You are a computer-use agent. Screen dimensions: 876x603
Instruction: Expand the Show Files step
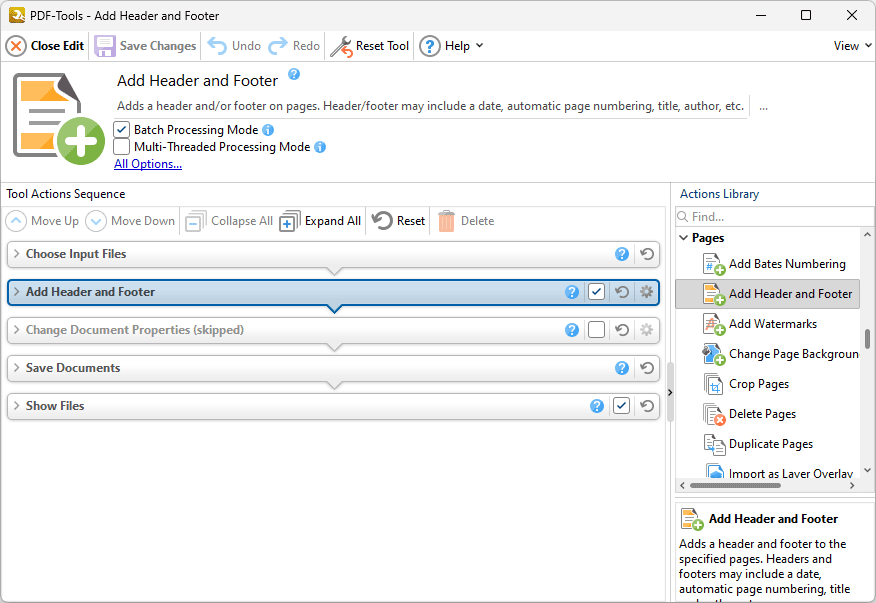[17, 406]
